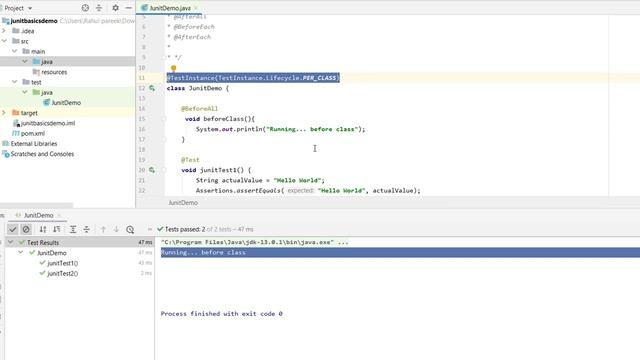This screenshot has height=360, width=640.
Task: Click the 'Tests passed: 2' status text
Action: coord(185,229)
